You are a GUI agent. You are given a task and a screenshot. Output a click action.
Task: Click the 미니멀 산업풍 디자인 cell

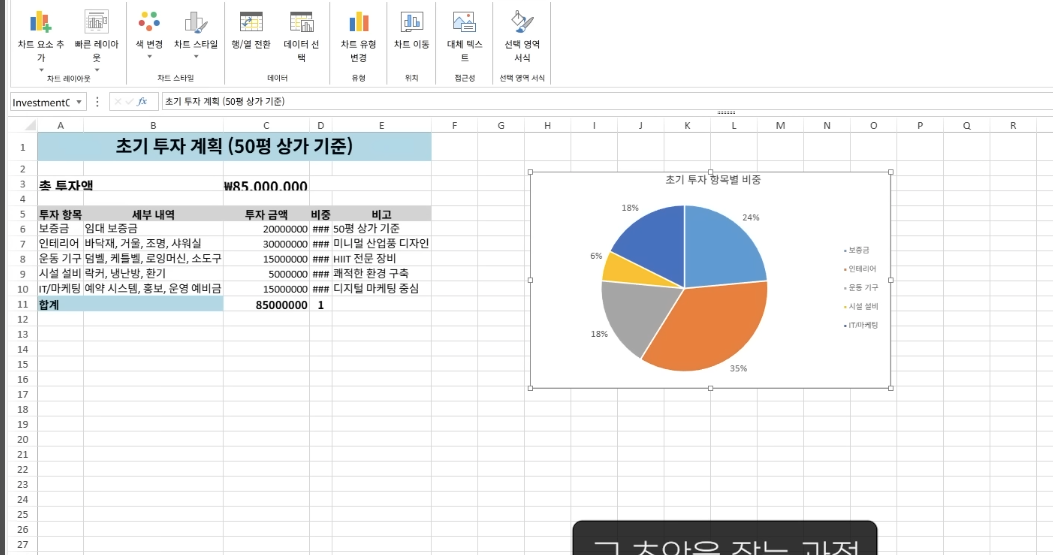(x=381, y=243)
